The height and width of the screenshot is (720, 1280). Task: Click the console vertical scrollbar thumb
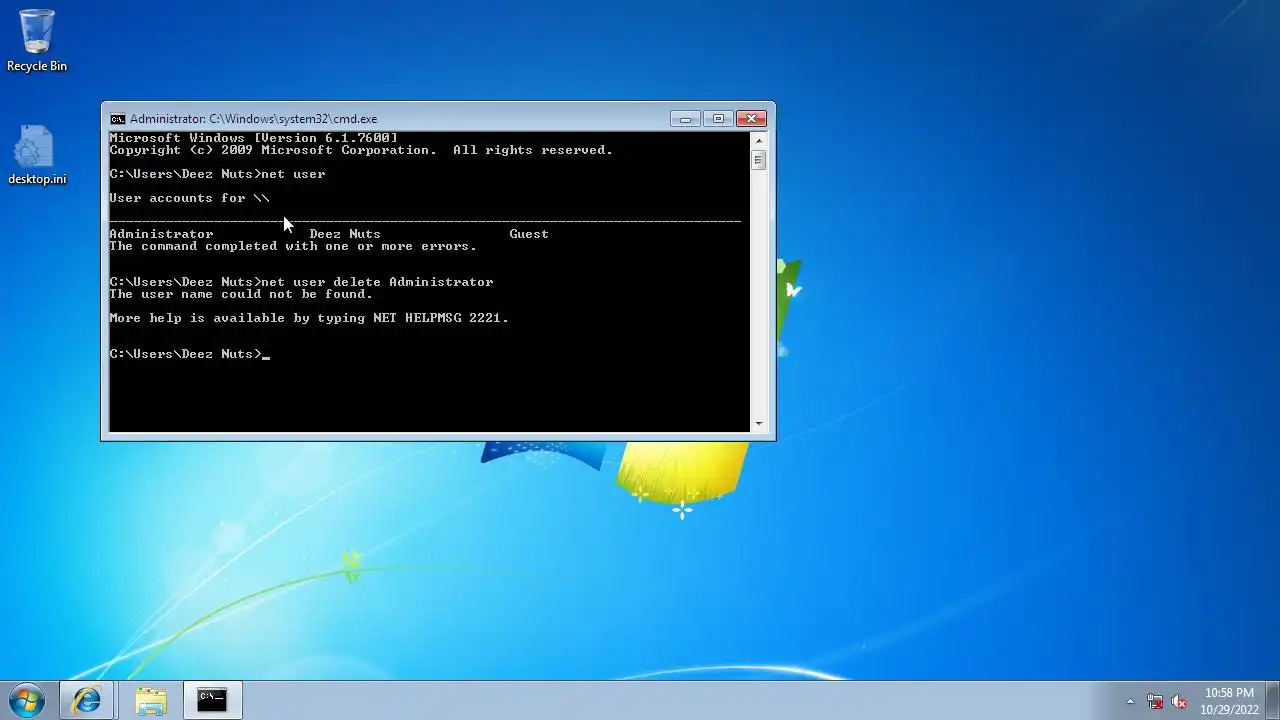click(x=758, y=160)
